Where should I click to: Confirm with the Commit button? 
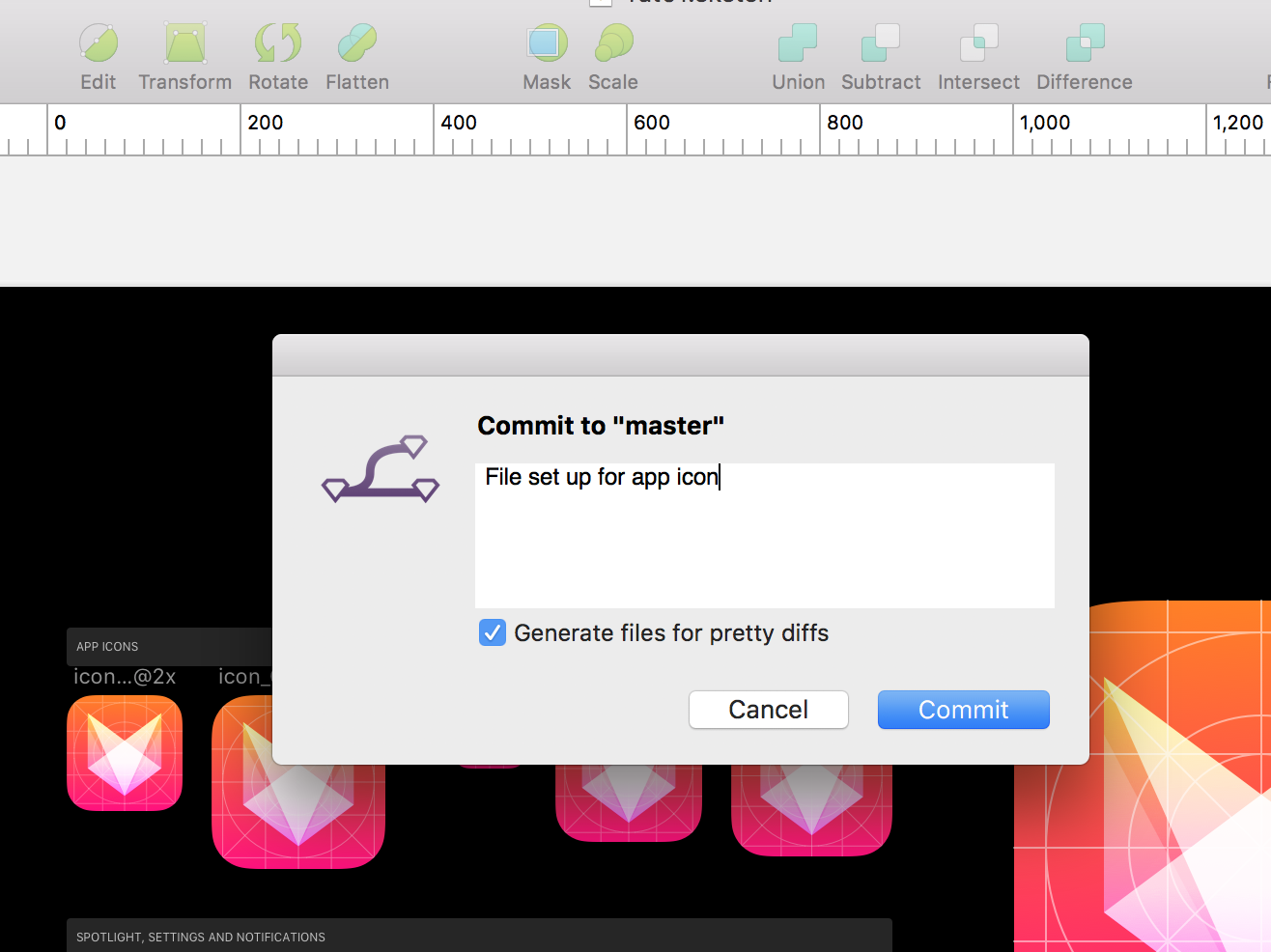(x=963, y=710)
